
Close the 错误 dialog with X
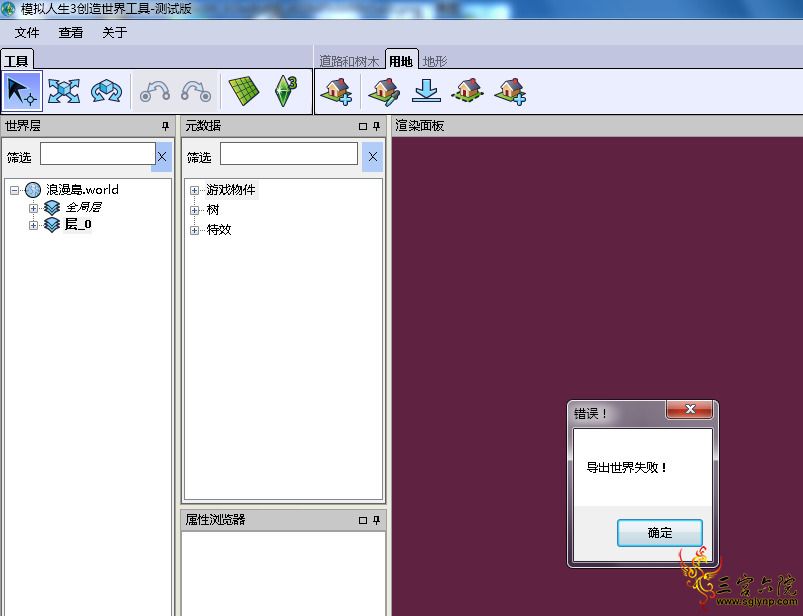(x=689, y=409)
